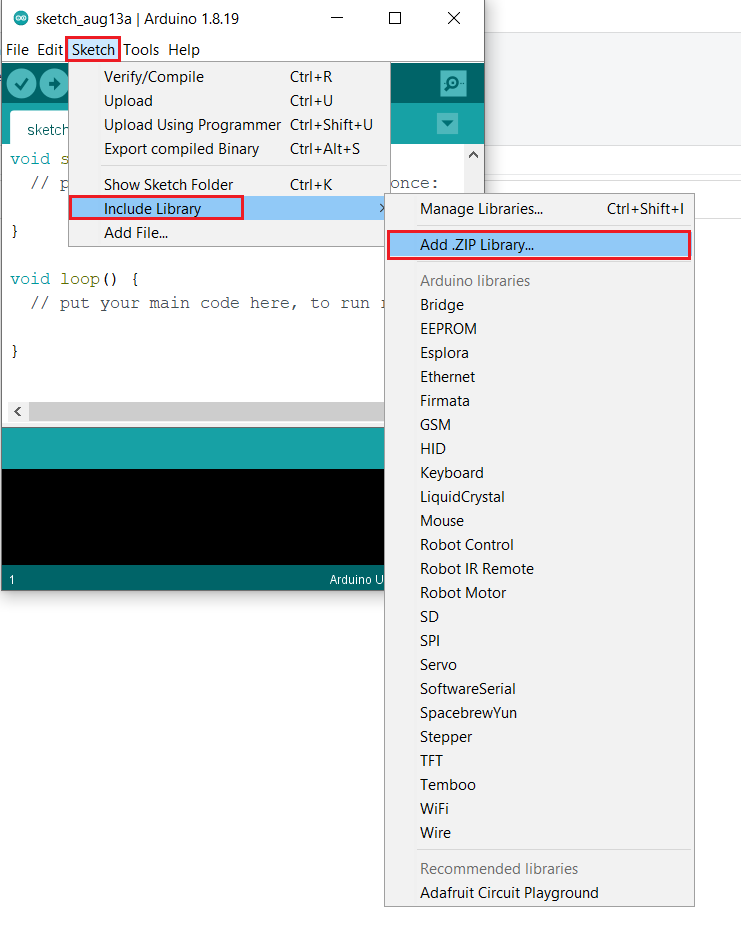741x925 pixels.
Task: Choose Add File... entry
Action: coord(229,233)
